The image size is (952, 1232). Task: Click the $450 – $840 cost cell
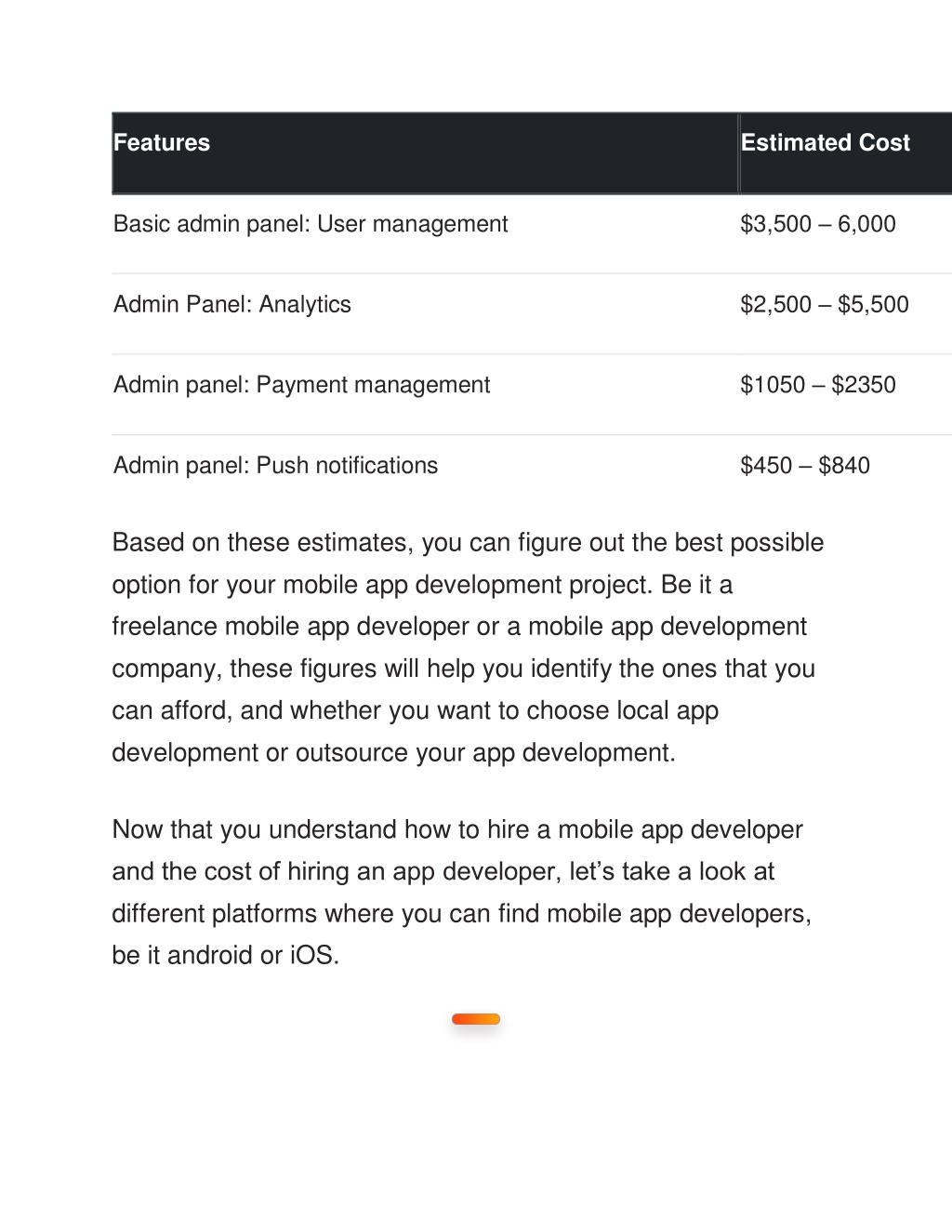805,466
